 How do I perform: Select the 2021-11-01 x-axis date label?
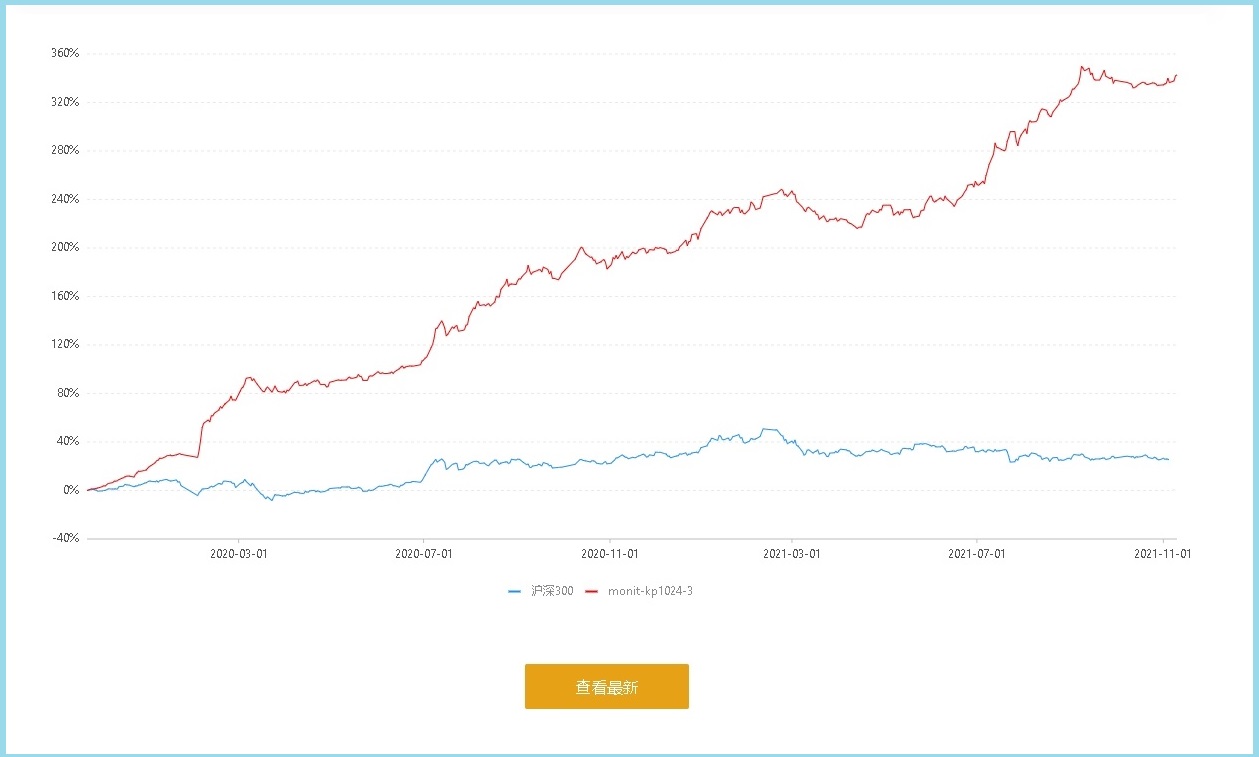(x=1162, y=552)
